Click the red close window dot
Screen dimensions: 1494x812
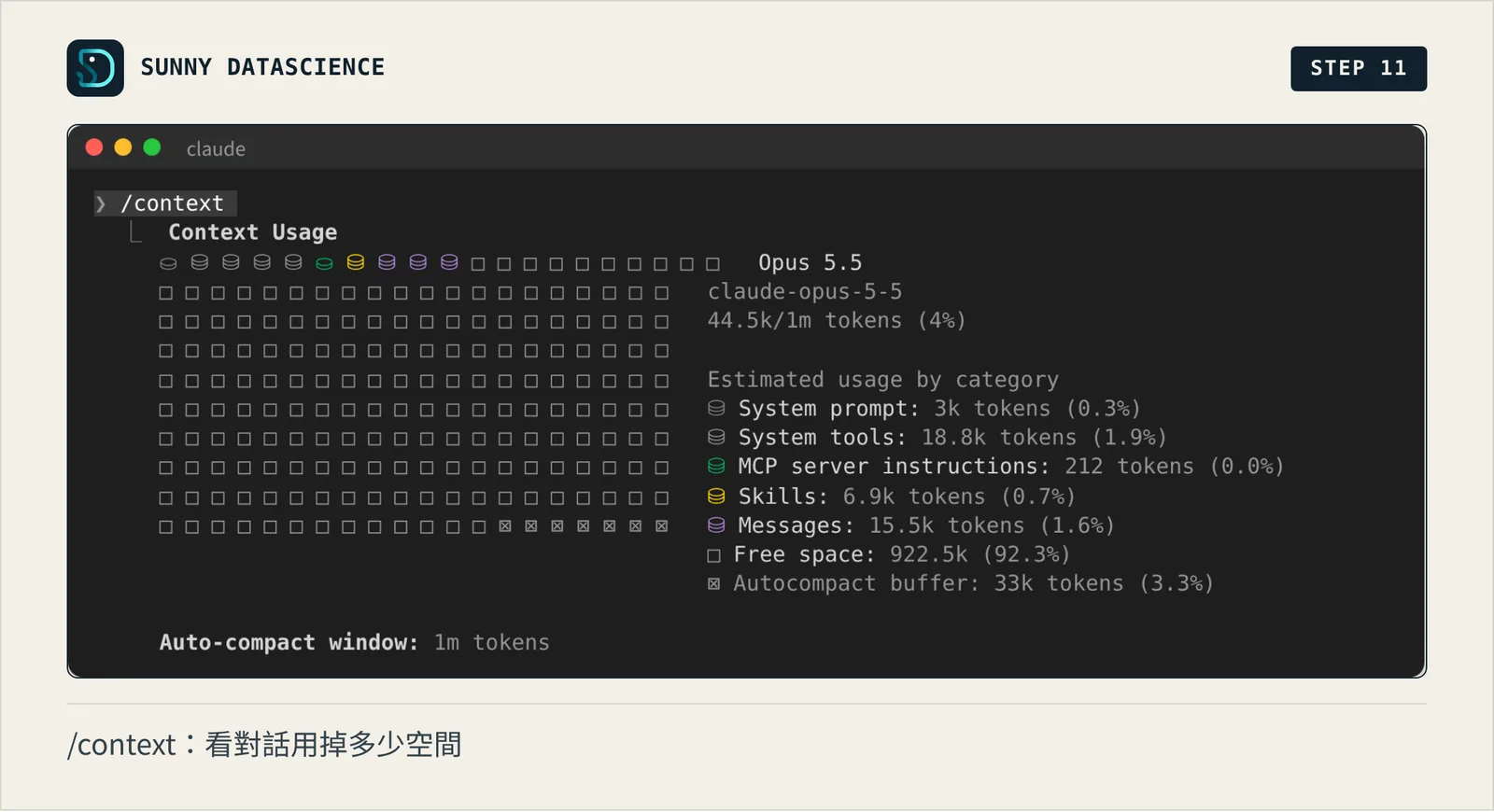point(94,147)
